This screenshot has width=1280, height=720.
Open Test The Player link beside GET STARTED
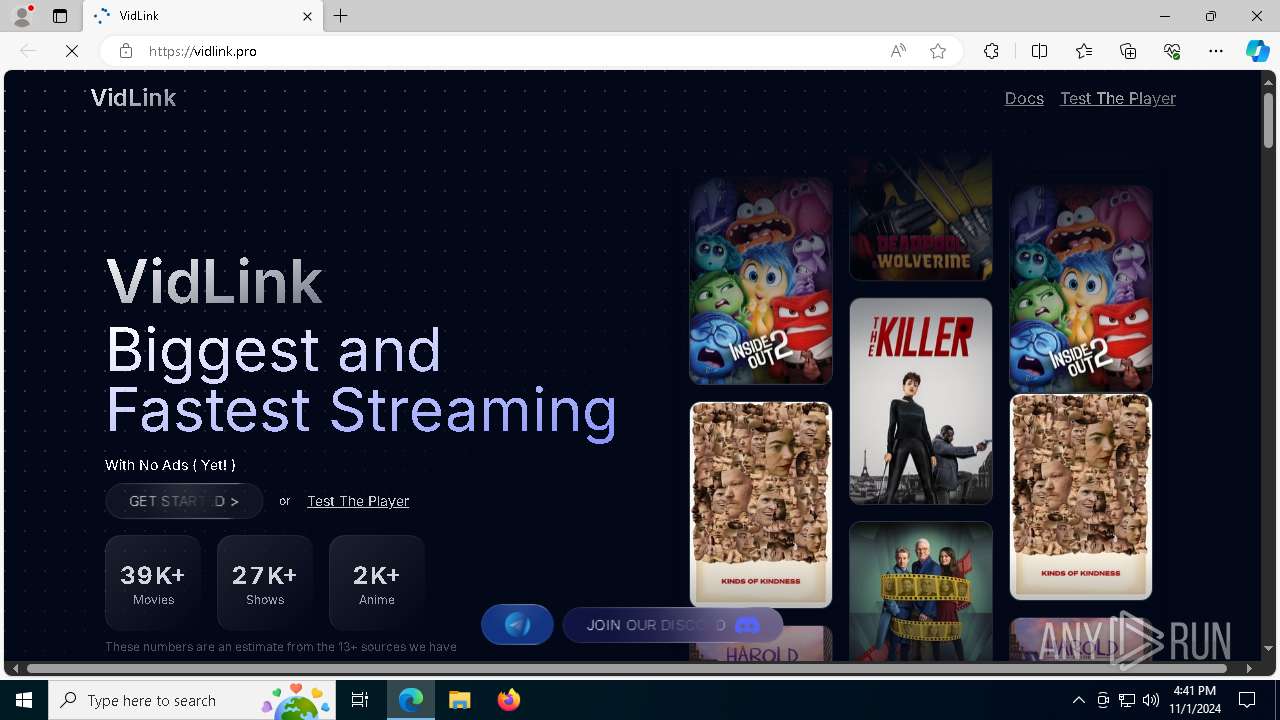358,501
